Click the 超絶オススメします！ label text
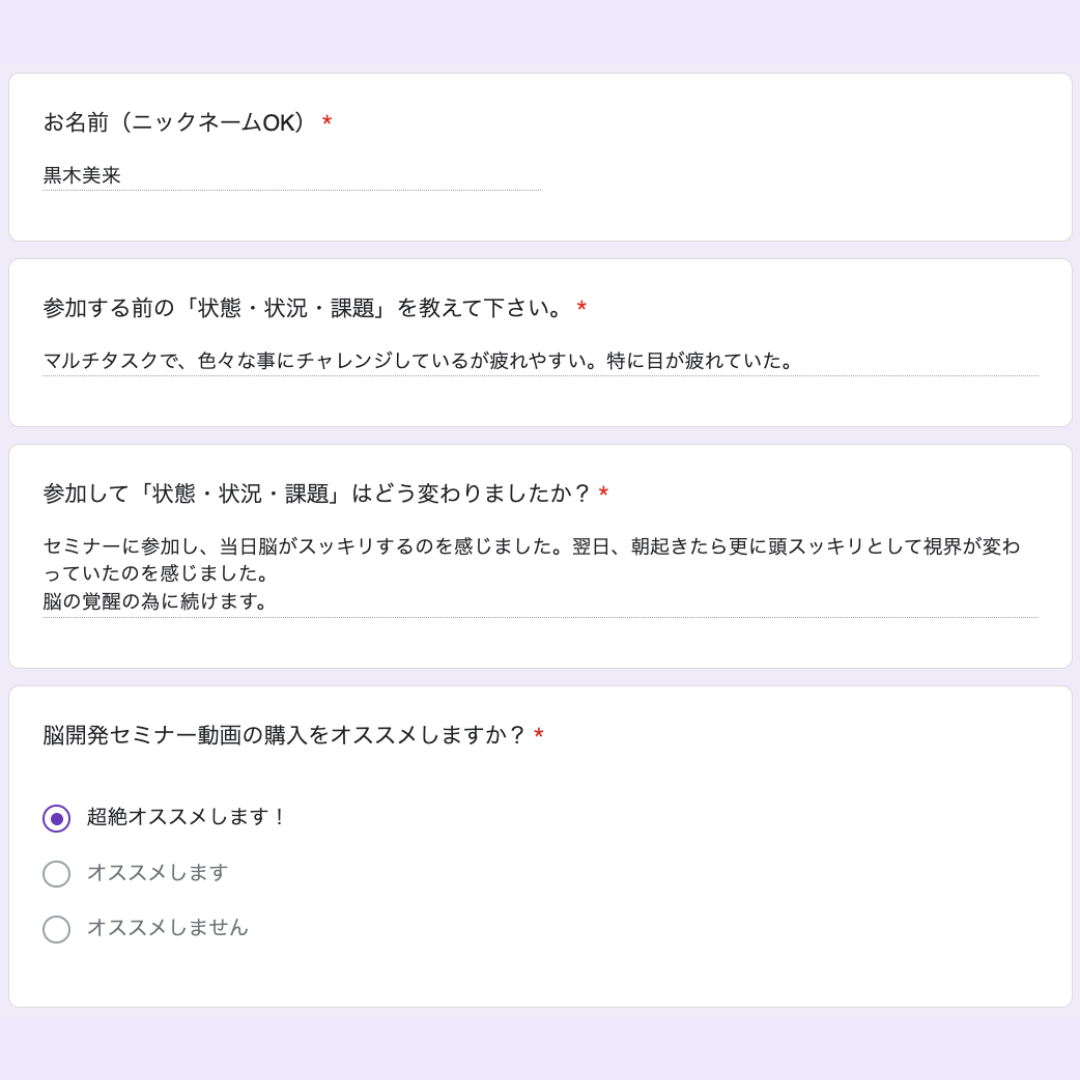 coord(185,817)
